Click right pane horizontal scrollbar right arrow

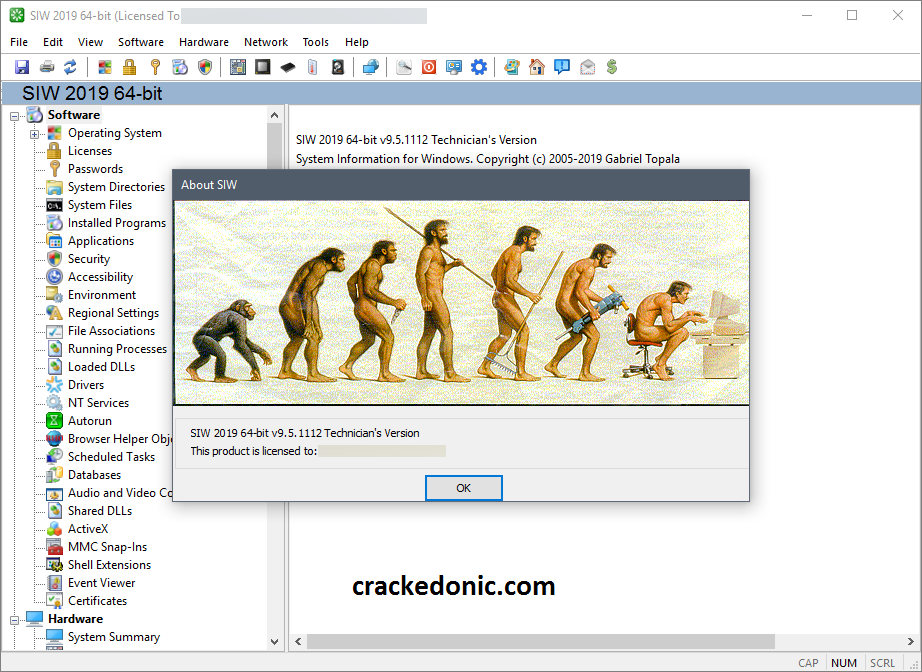coord(910,641)
